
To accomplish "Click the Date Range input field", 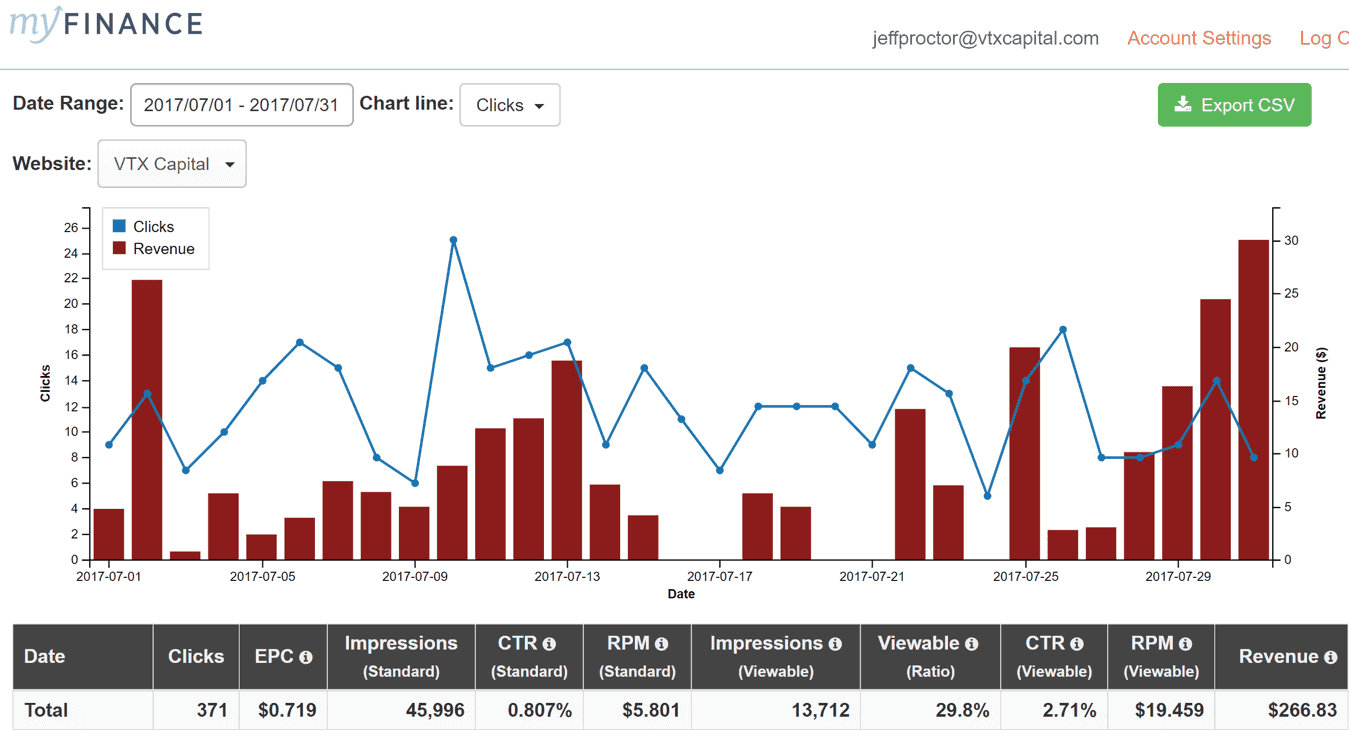I will click(x=241, y=105).
